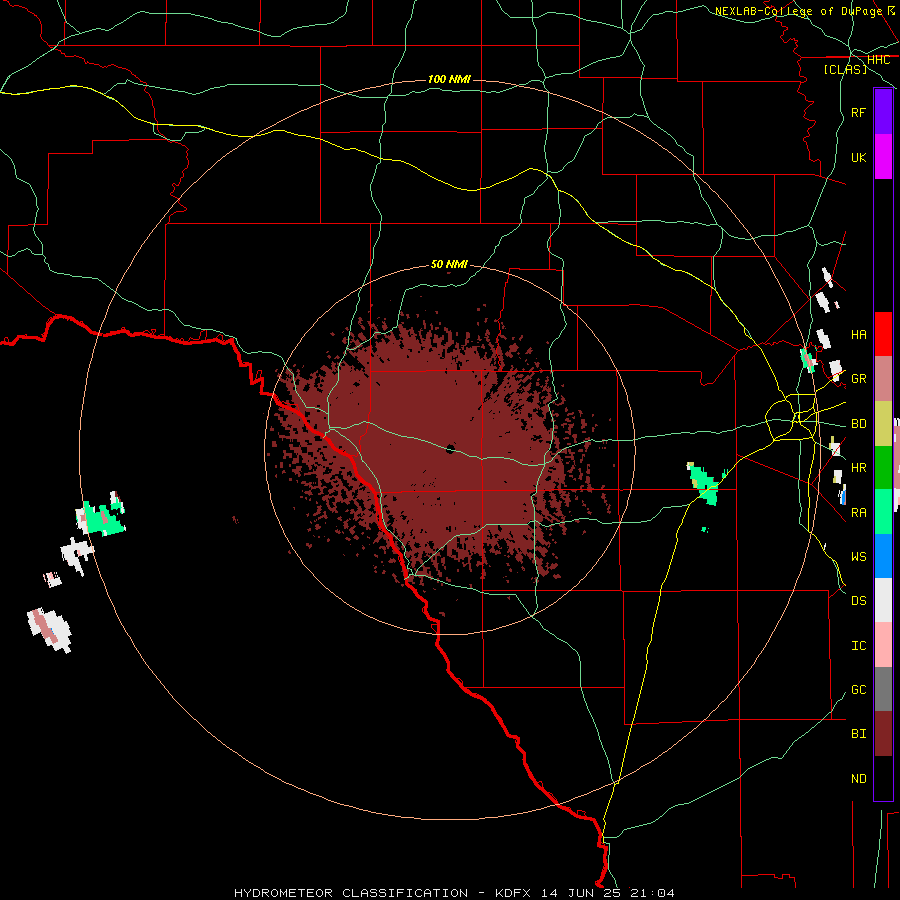Click the "DS" legend label
900x900 pixels.
(x=858, y=601)
